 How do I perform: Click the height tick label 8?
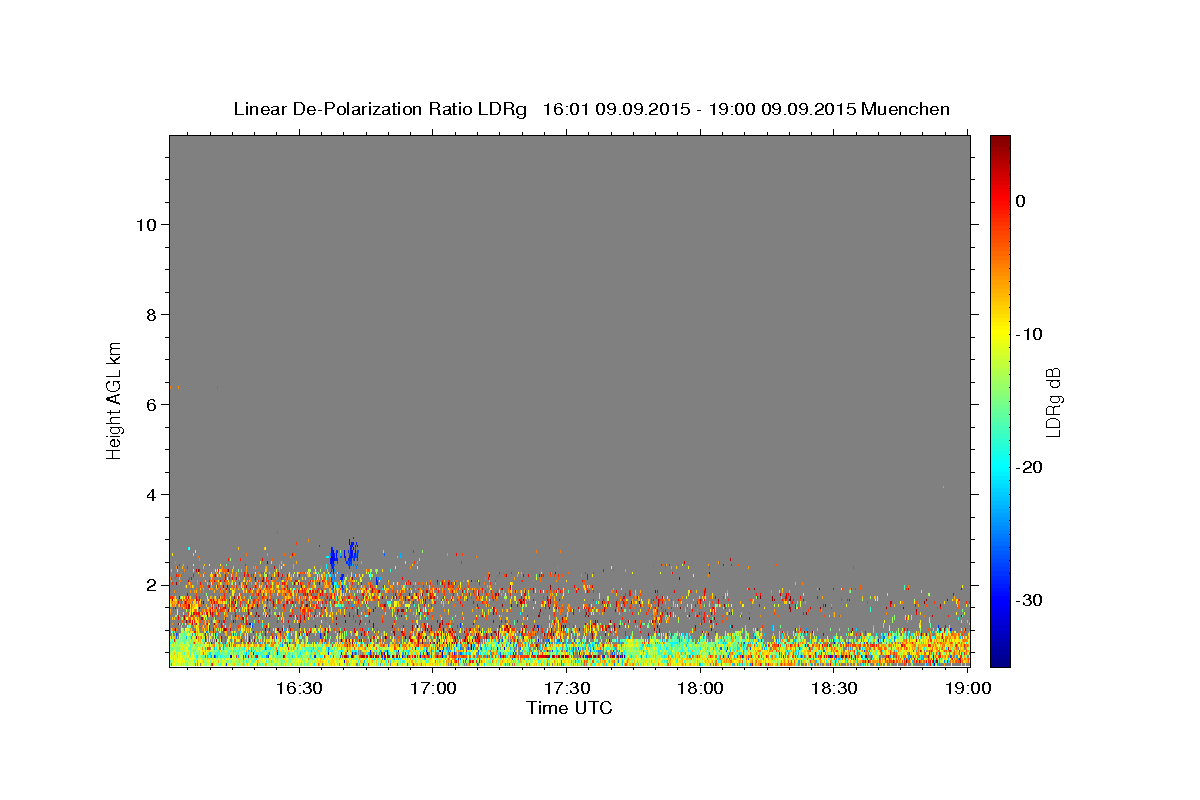point(152,315)
